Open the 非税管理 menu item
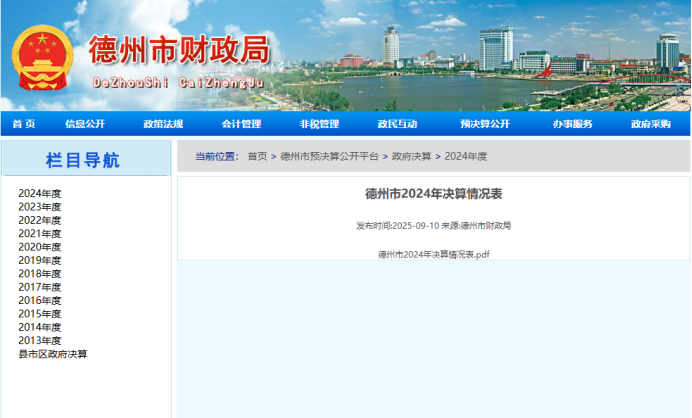692x418 pixels. tap(319, 124)
